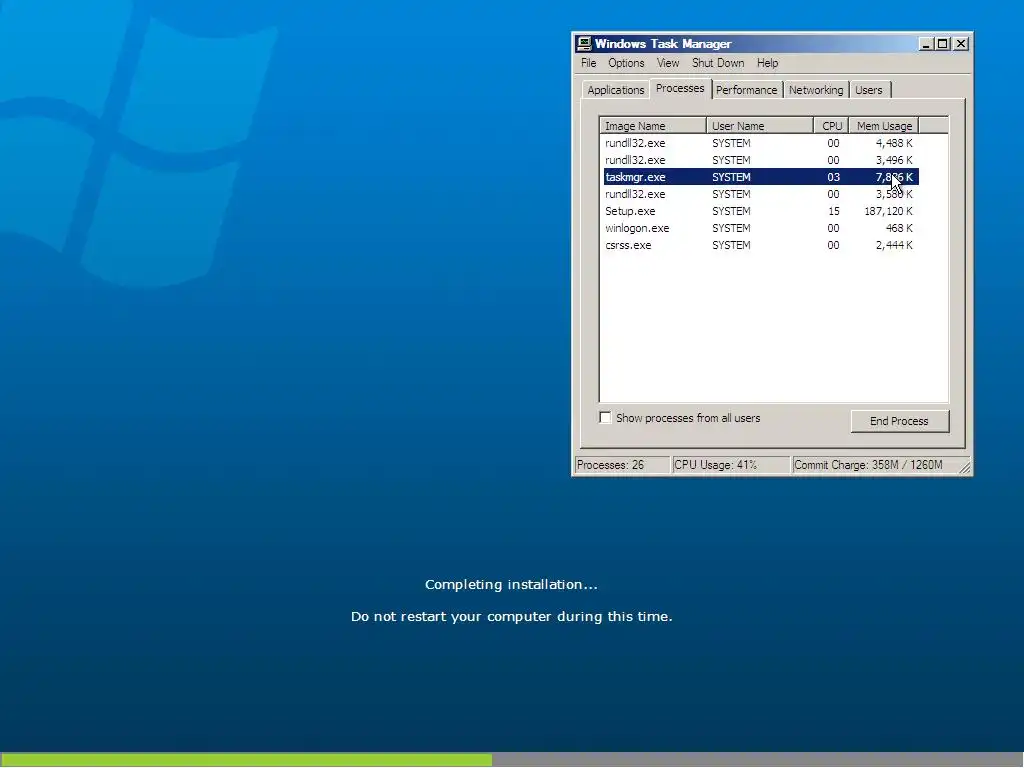Open the Shut Down menu

[x=718, y=63]
